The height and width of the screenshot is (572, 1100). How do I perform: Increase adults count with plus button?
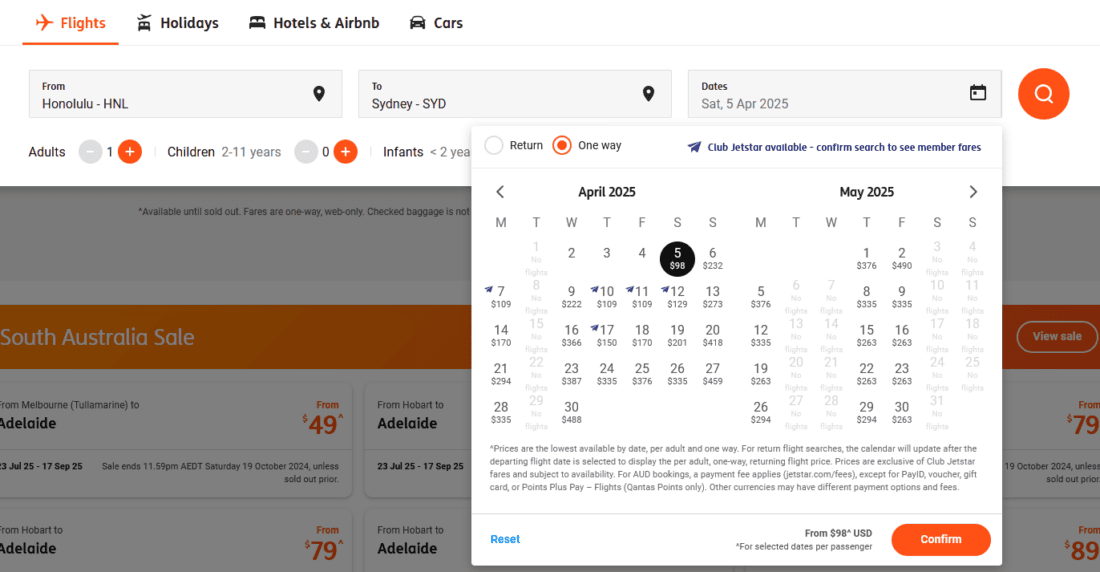tap(129, 152)
